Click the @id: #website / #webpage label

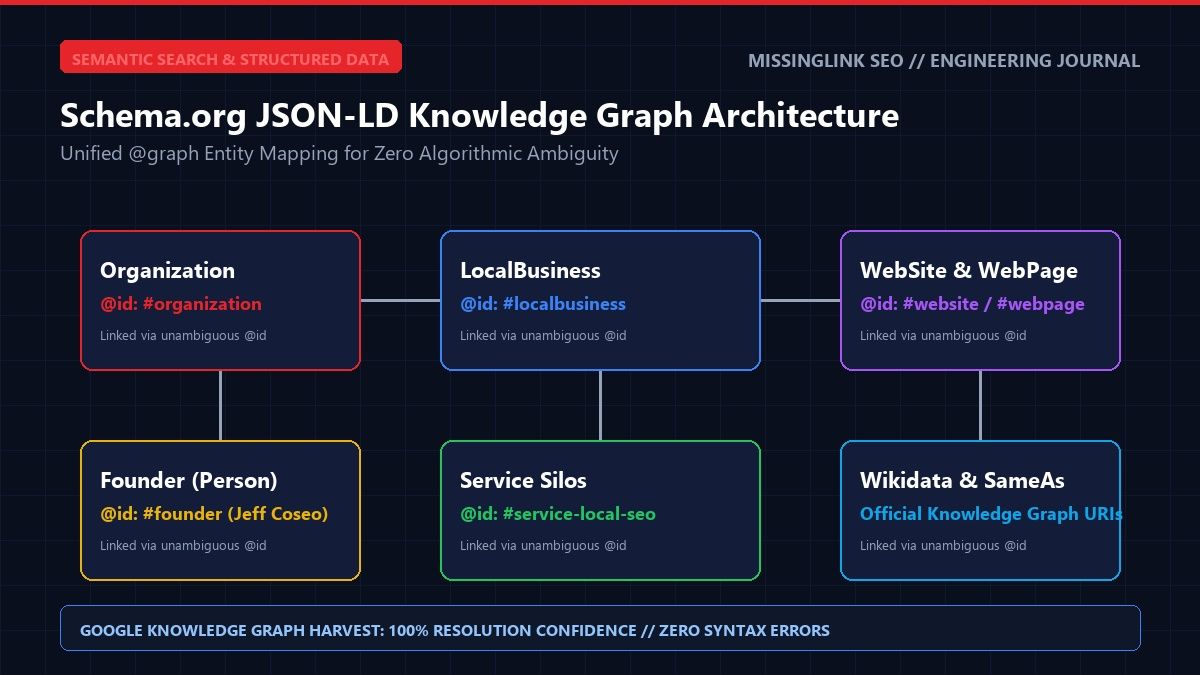coord(972,304)
